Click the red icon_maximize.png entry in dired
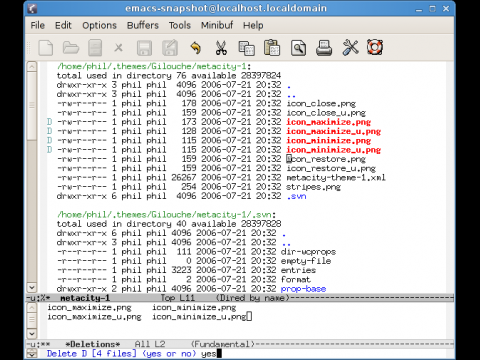This screenshot has height=360, width=480. tap(329, 122)
